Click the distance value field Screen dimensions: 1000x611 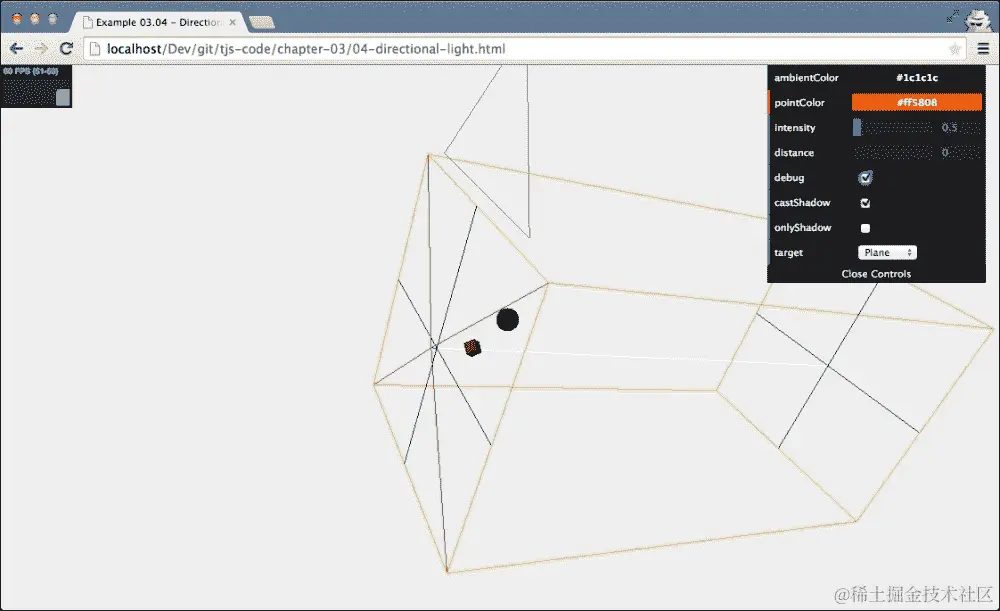[x=959, y=152]
